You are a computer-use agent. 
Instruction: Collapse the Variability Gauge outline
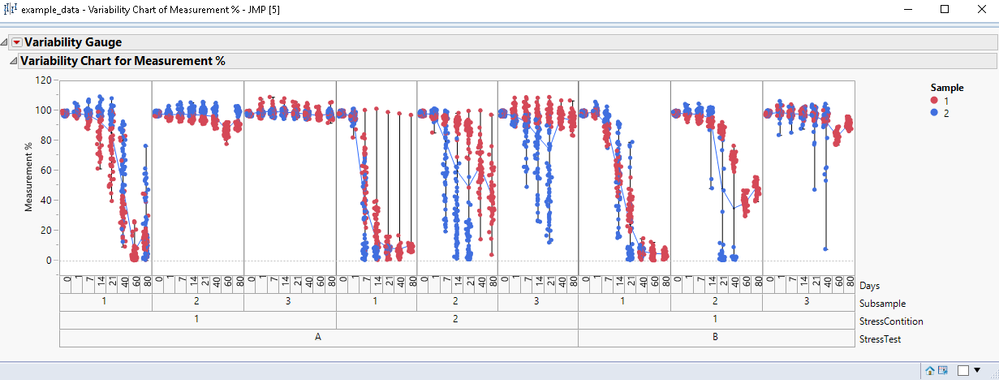point(5,43)
